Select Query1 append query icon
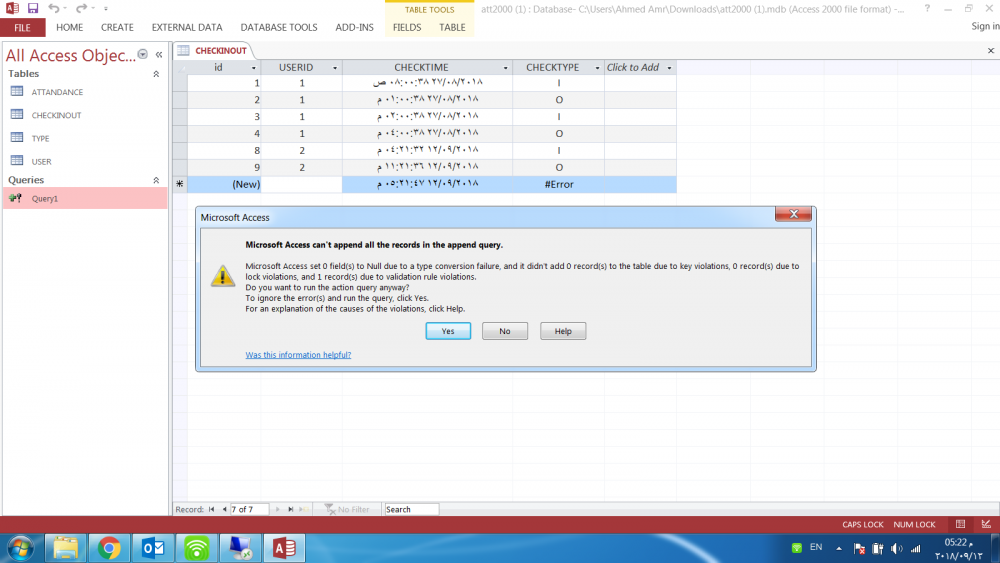The image size is (1000, 563). 15,198
